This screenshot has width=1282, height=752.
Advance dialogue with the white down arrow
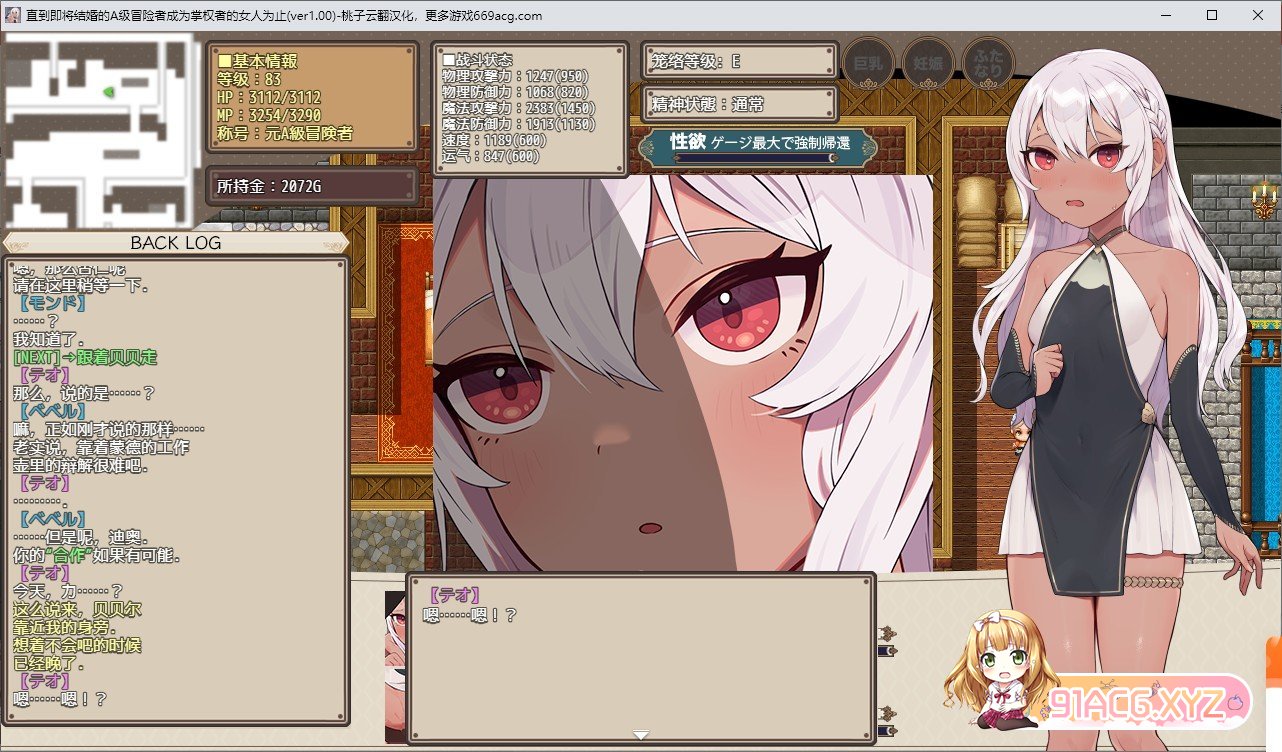pyautogui.click(x=641, y=735)
